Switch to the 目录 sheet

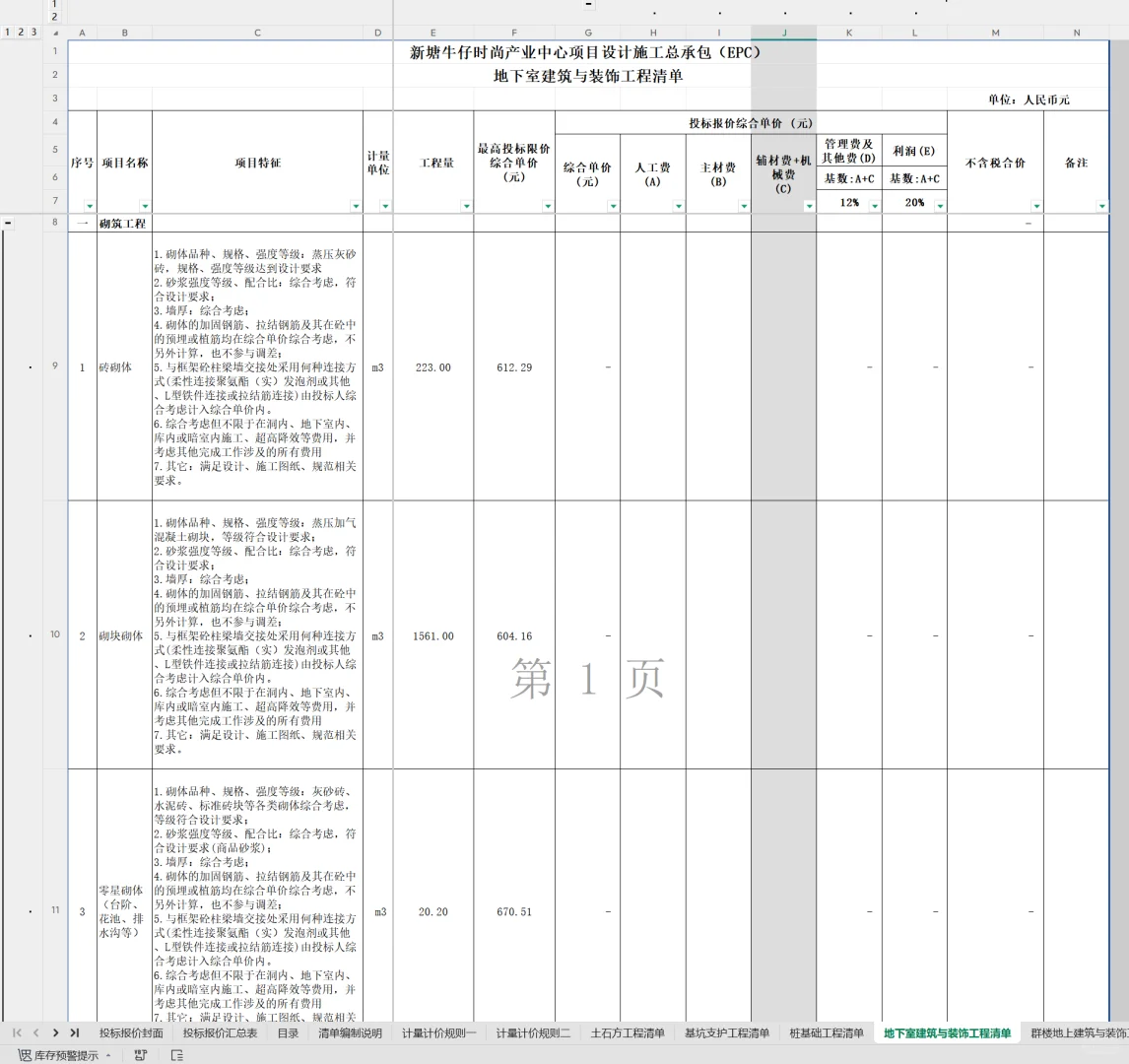(288, 1033)
